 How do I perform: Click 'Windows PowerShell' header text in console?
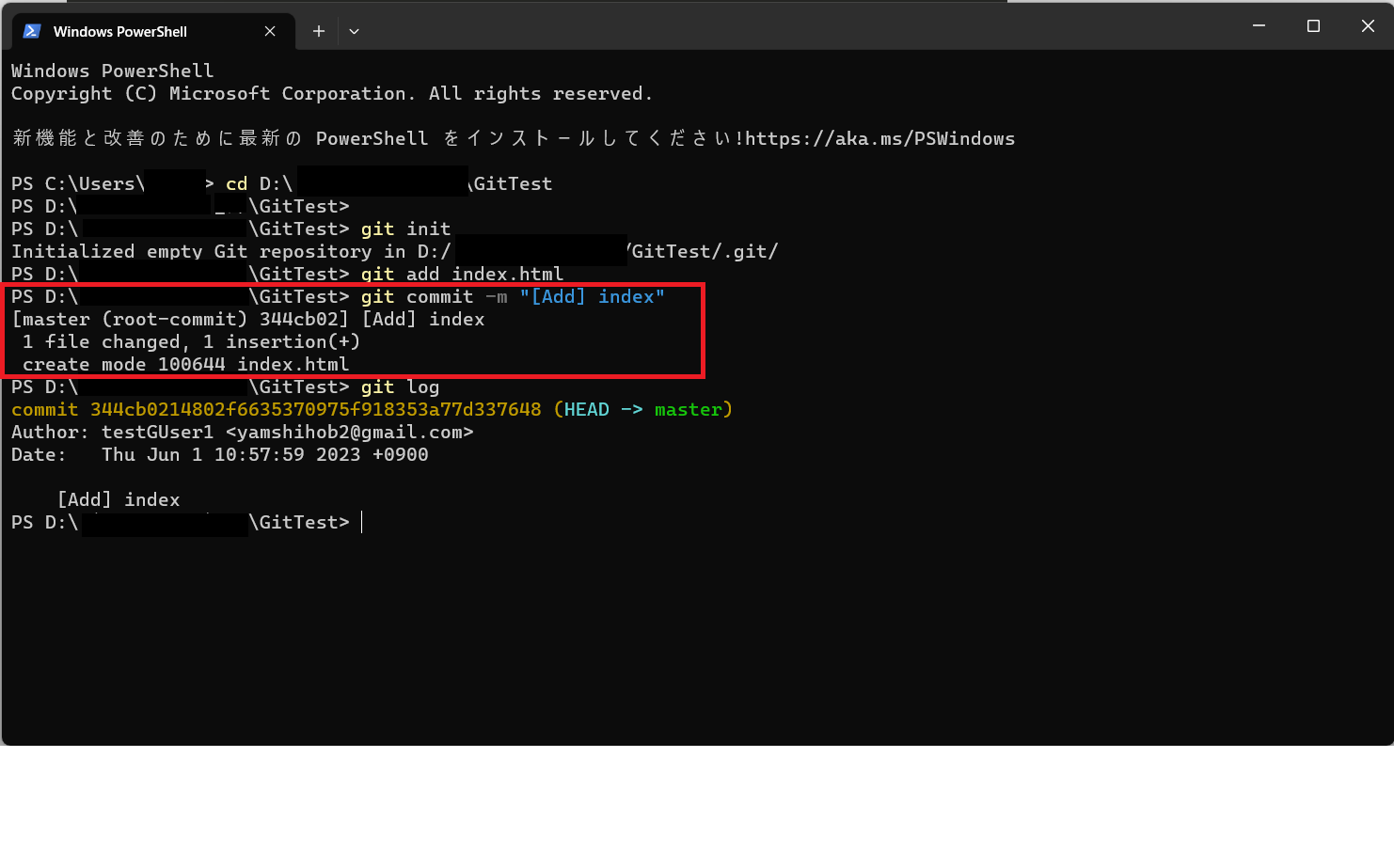(112, 71)
